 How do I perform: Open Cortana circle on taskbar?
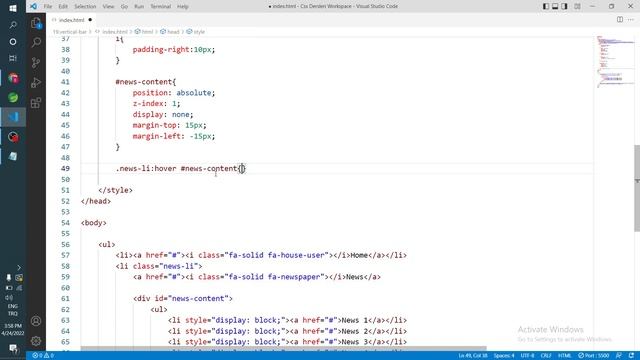coord(13,42)
